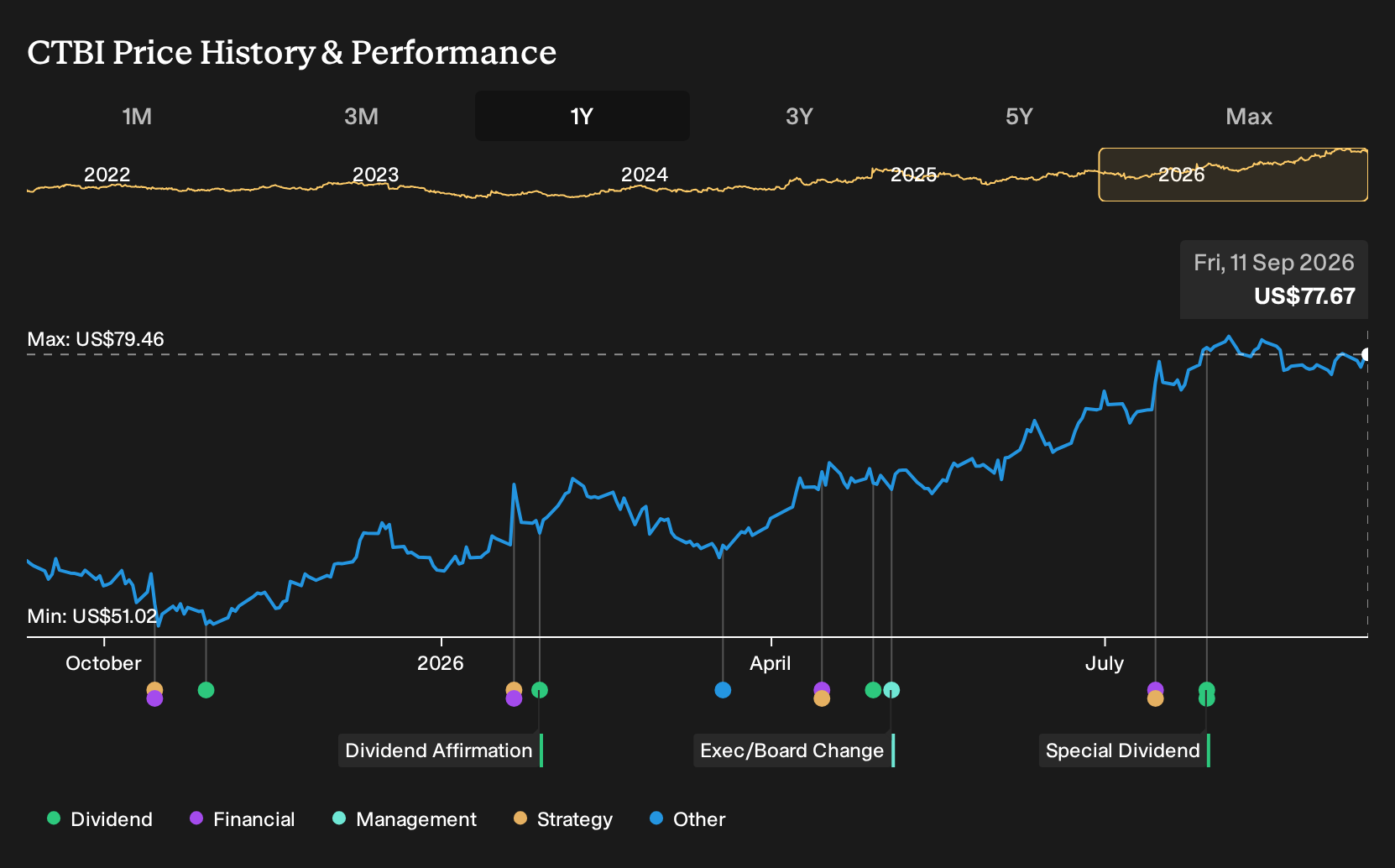Toggle the Management legend filter

(x=405, y=819)
